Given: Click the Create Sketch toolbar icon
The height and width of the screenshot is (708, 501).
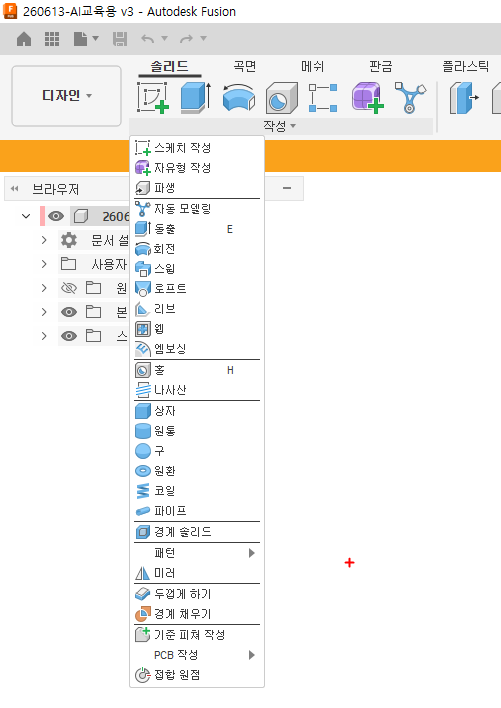Looking at the screenshot, I should point(153,97).
